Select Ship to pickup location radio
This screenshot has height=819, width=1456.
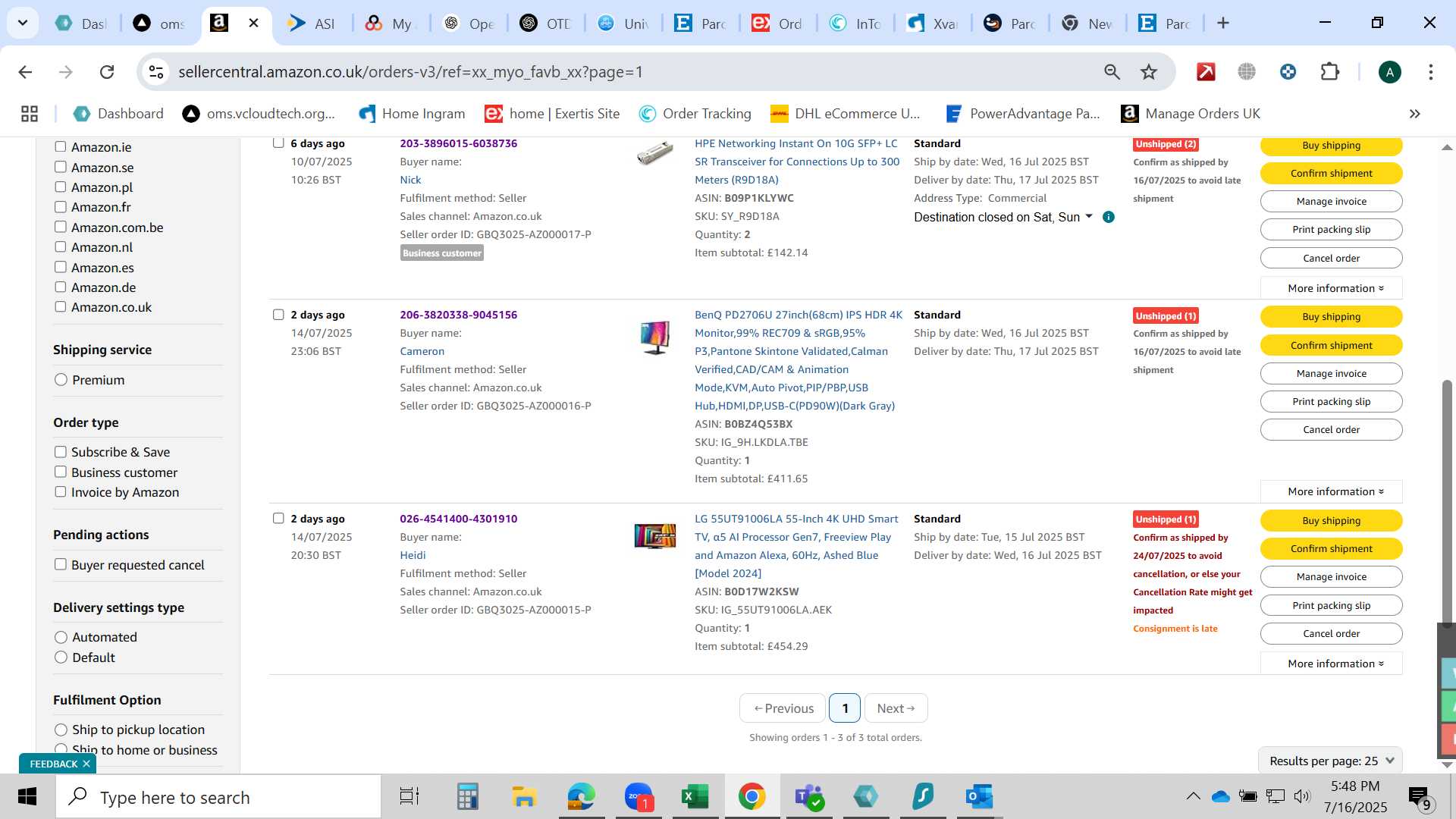61,730
